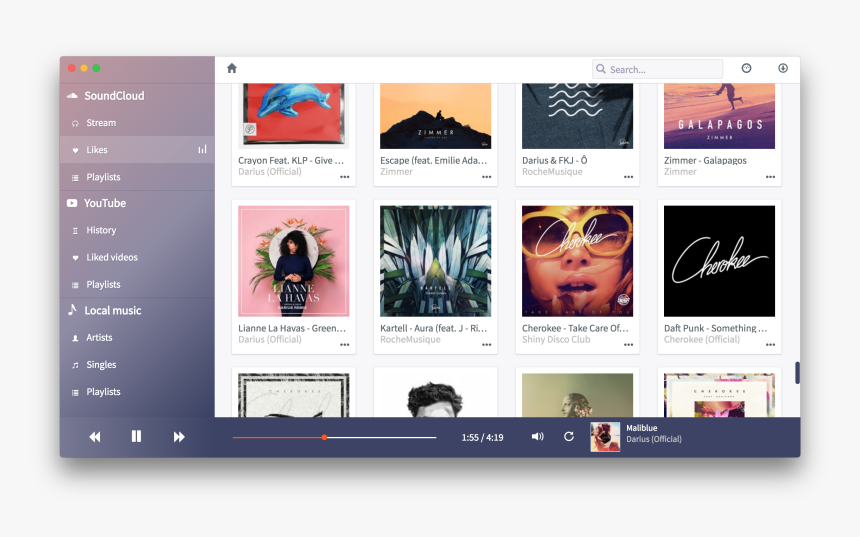Click the search magnifier icon
Screen dimensions: 860x537
(x=601, y=69)
